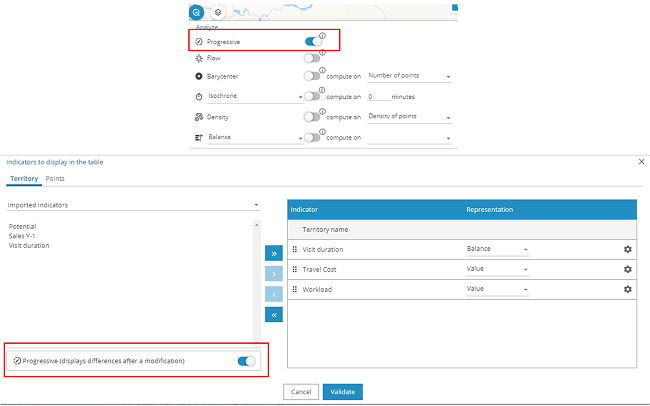Open Visit duration Balance representation dropdown
The width and height of the screenshot is (650, 406).
point(497,249)
